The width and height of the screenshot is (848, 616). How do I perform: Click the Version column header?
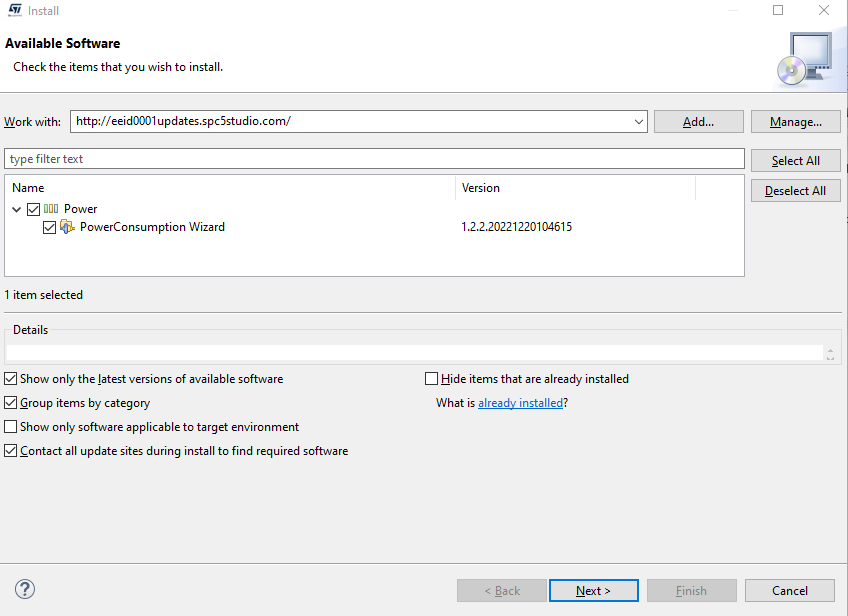(x=575, y=188)
